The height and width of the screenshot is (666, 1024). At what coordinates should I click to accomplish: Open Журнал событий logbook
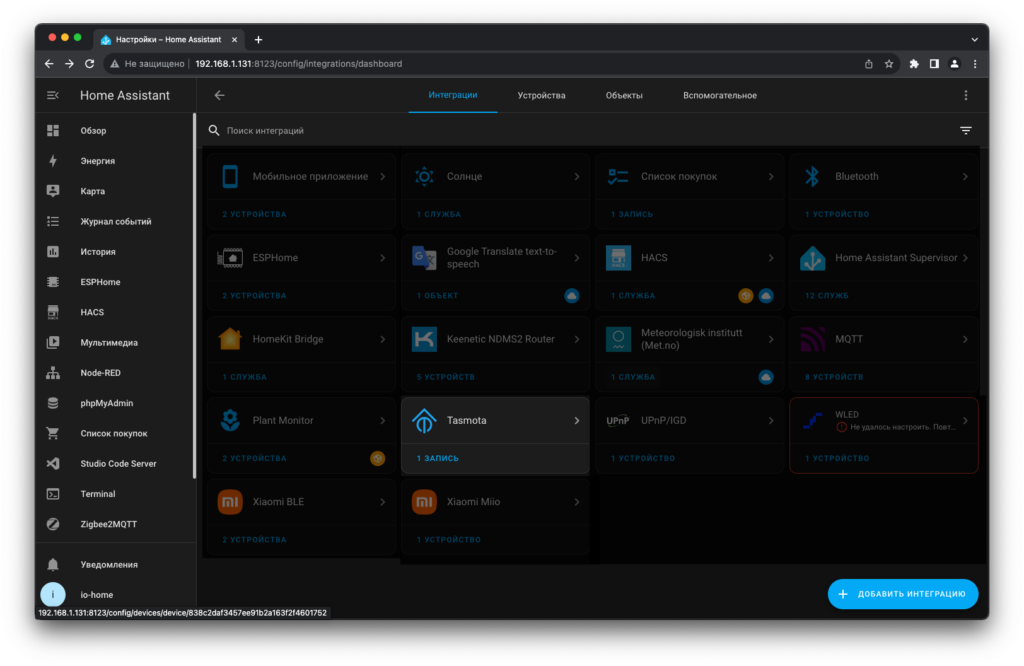click(115, 221)
